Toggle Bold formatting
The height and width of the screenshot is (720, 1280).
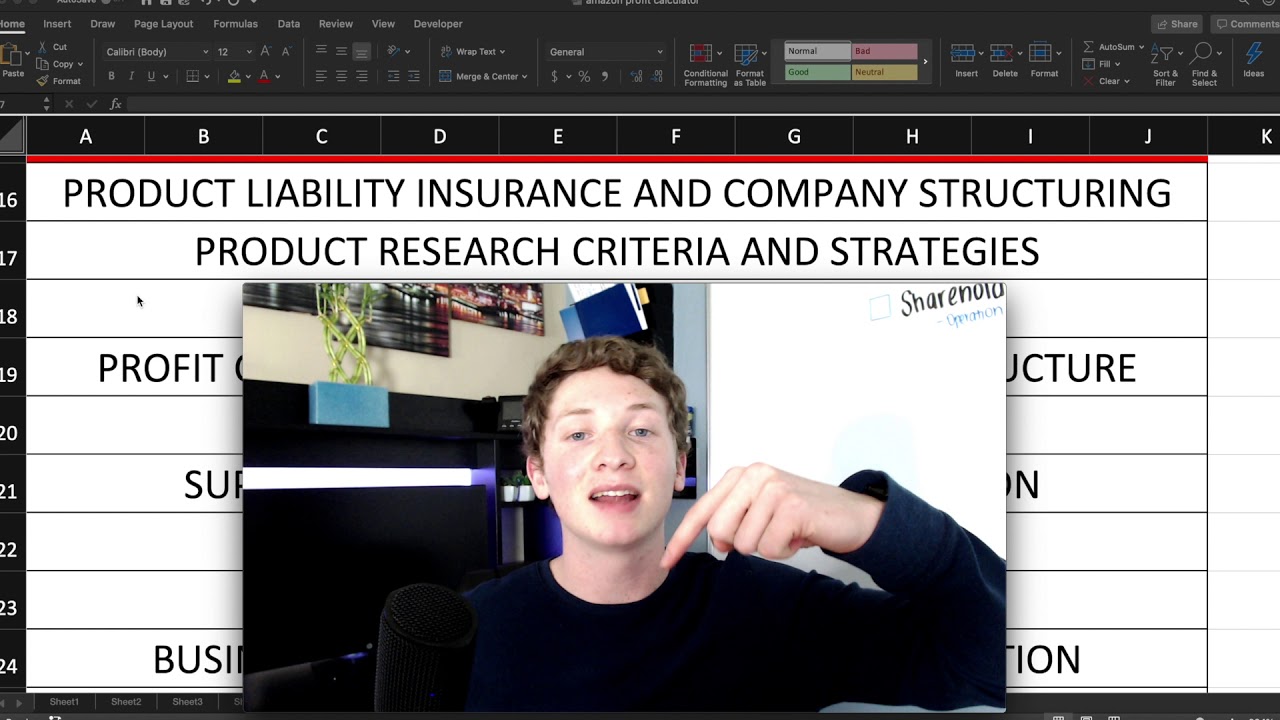coord(111,76)
